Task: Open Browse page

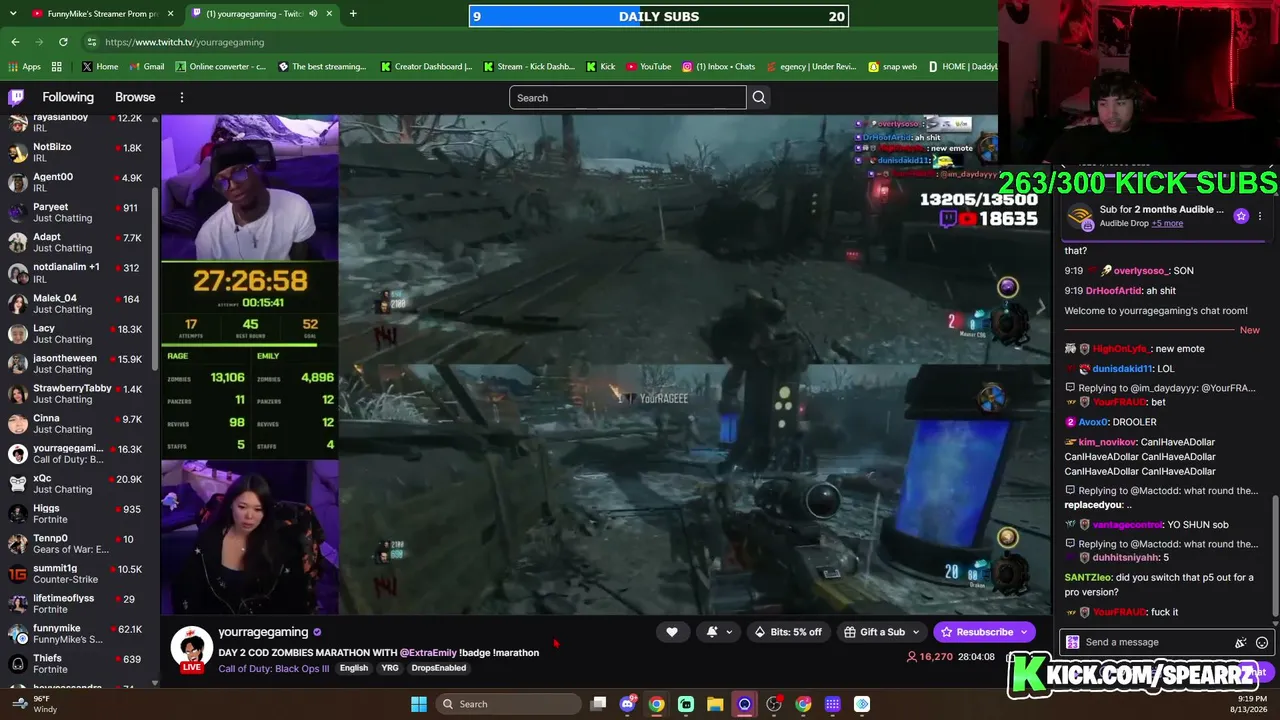Action: (135, 97)
